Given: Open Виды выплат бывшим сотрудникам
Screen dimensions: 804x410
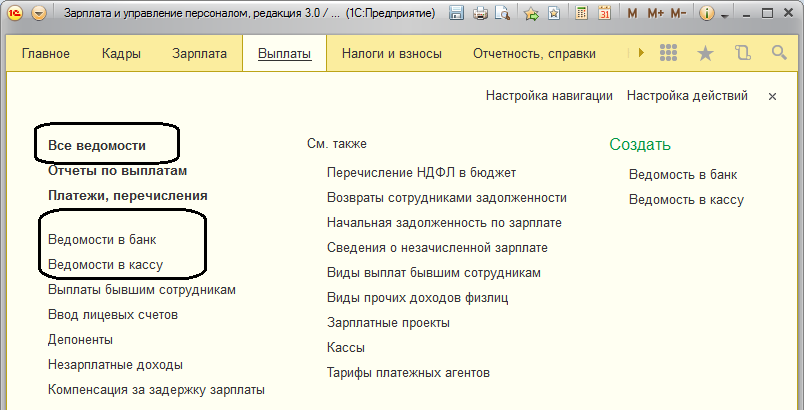Looking at the screenshot, I should tap(434, 273).
